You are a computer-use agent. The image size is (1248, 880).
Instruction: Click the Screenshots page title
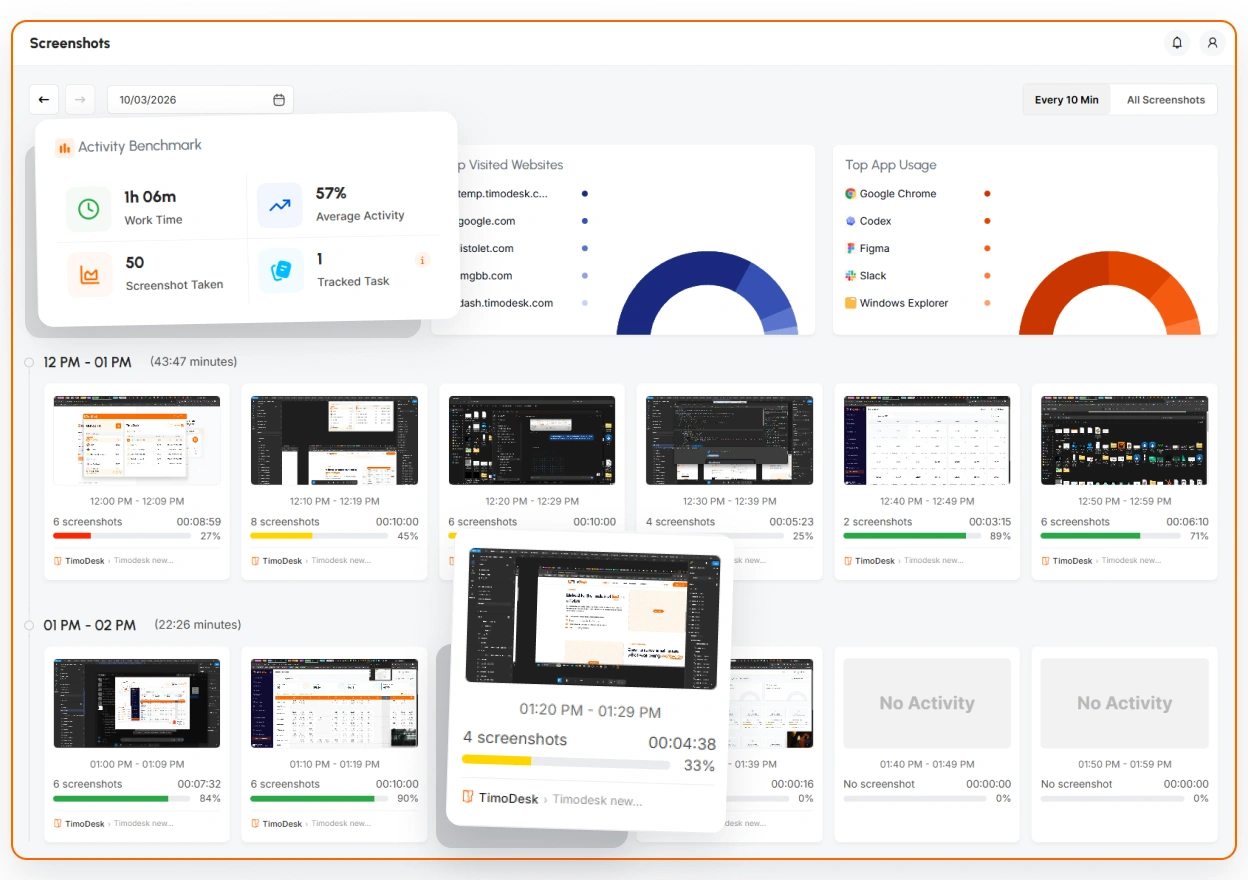(70, 43)
